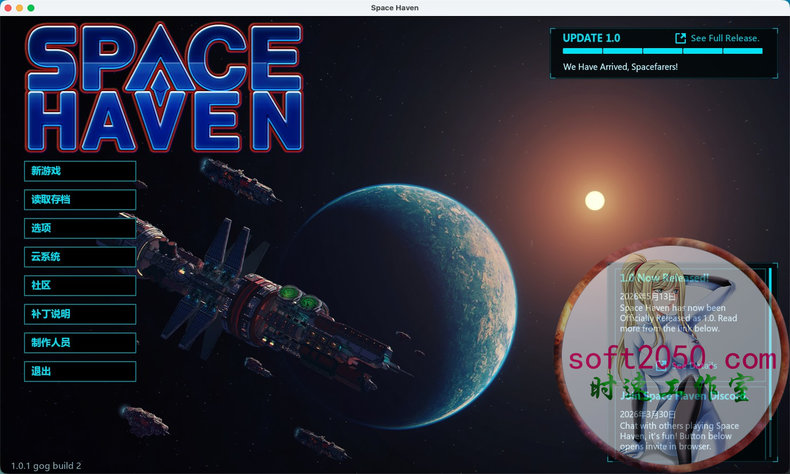Close the Space Haven window

point(8,8)
